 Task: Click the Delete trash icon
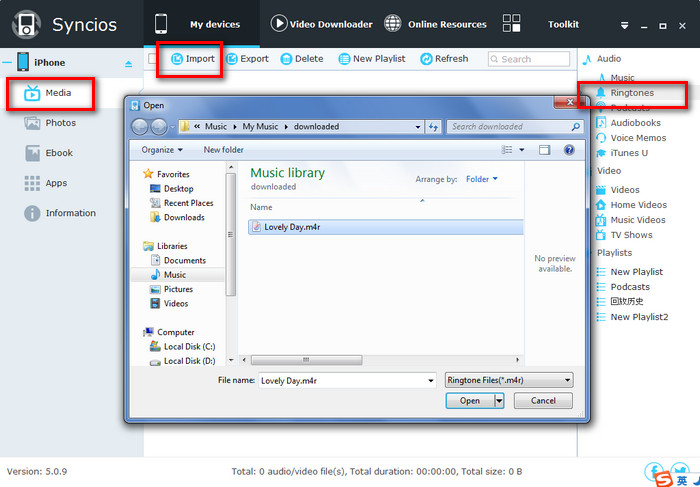click(x=286, y=59)
